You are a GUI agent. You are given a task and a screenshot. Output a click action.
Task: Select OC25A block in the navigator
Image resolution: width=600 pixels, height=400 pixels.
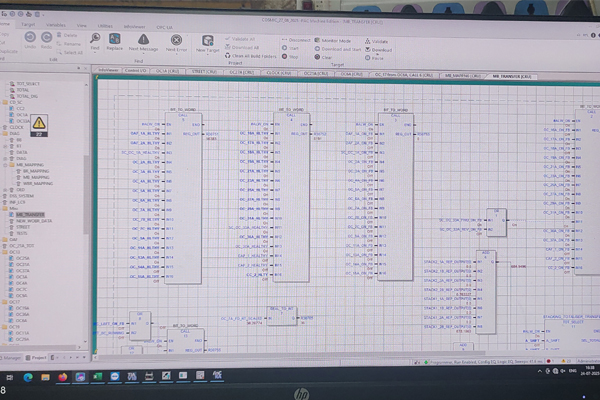coord(23,258)
